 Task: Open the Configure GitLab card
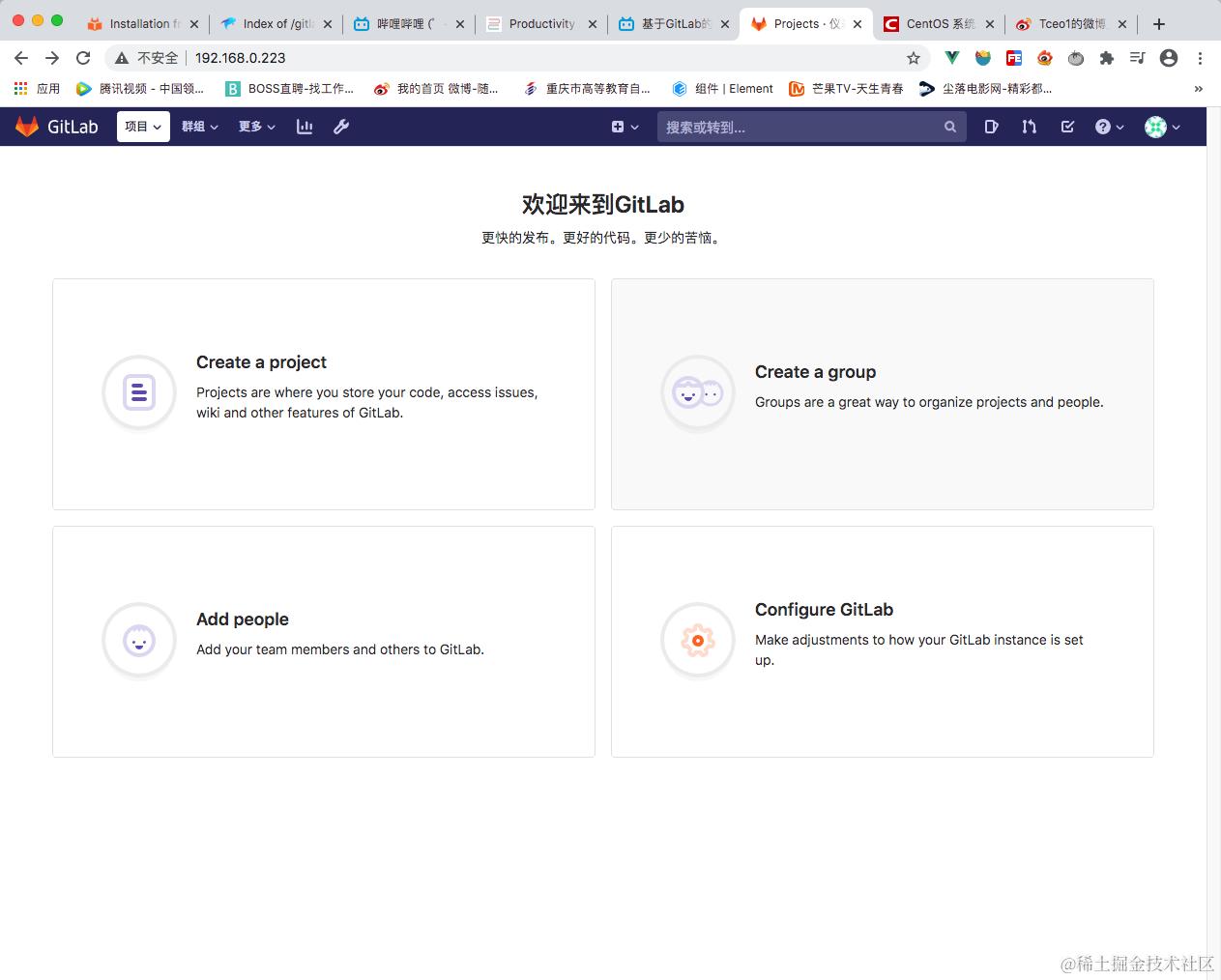point(883,642)
